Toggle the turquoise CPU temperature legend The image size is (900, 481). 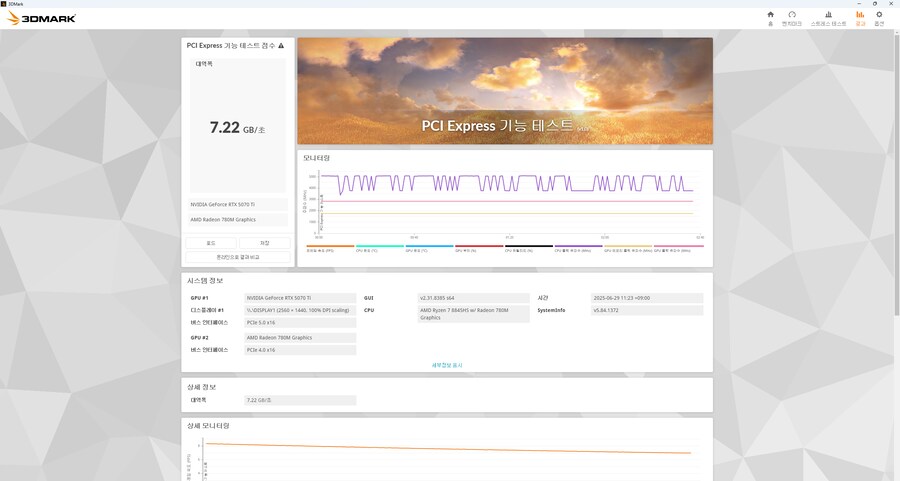point(380,248)
